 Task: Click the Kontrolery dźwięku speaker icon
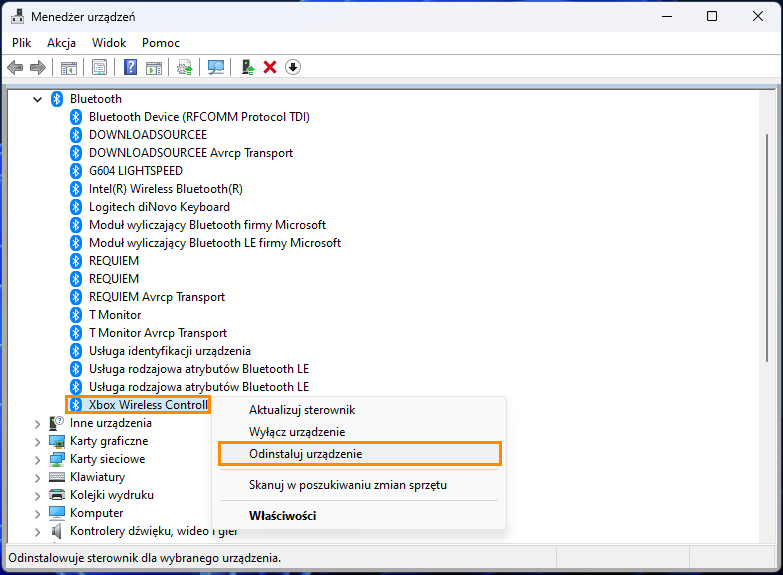[57, 531]
